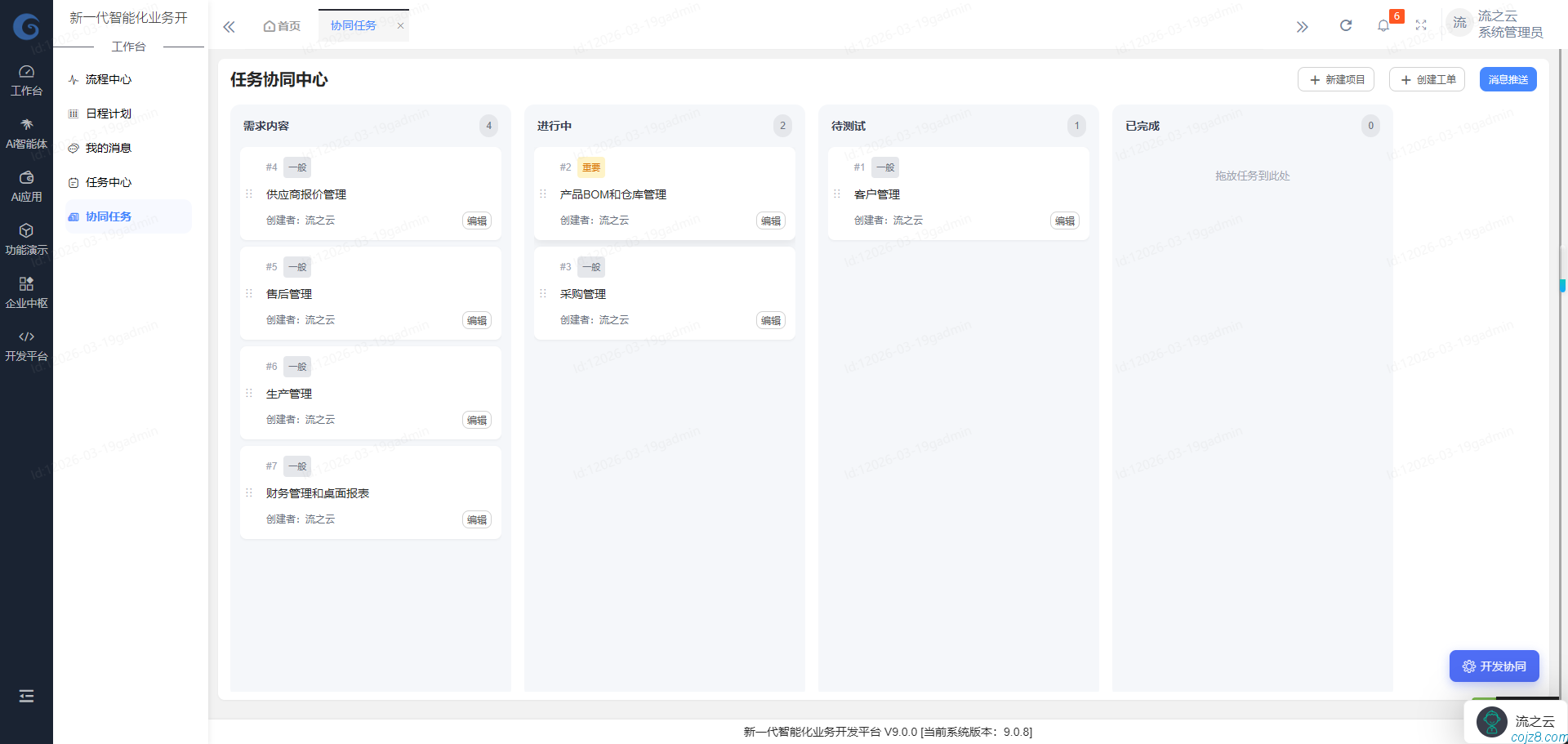Screen dimensions: 1568x744
Task: Expand tabs with the right double-chevron
Action: (1302, 26)
